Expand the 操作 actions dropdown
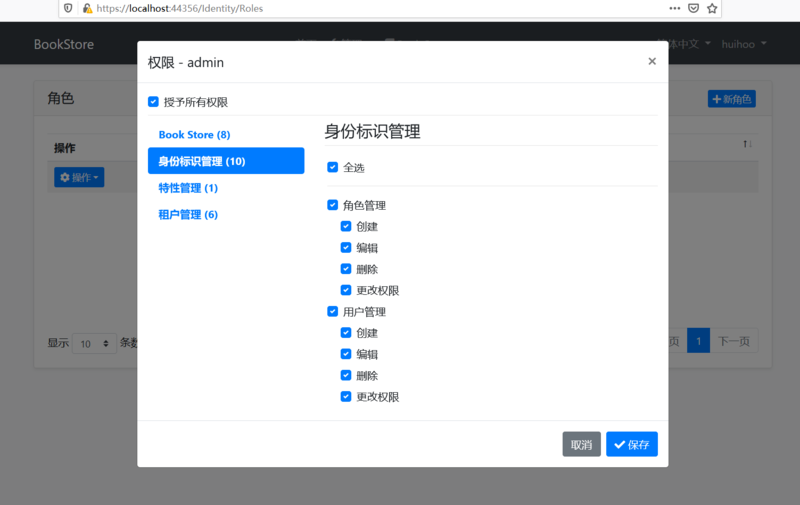This screenshot has width=800, height=505. tap(79, 177)
